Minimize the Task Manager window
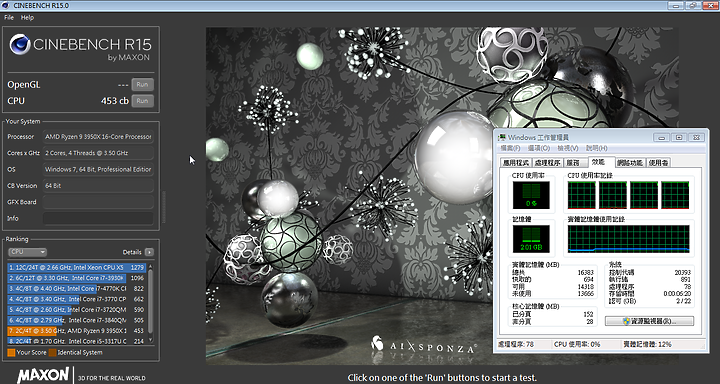 (662, 137)
